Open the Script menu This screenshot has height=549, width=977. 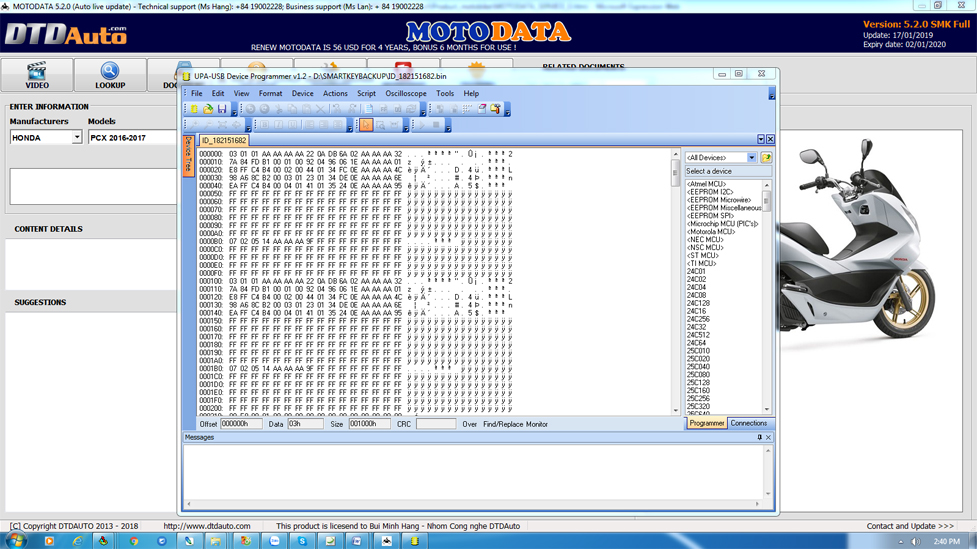(x=366, y=93)
